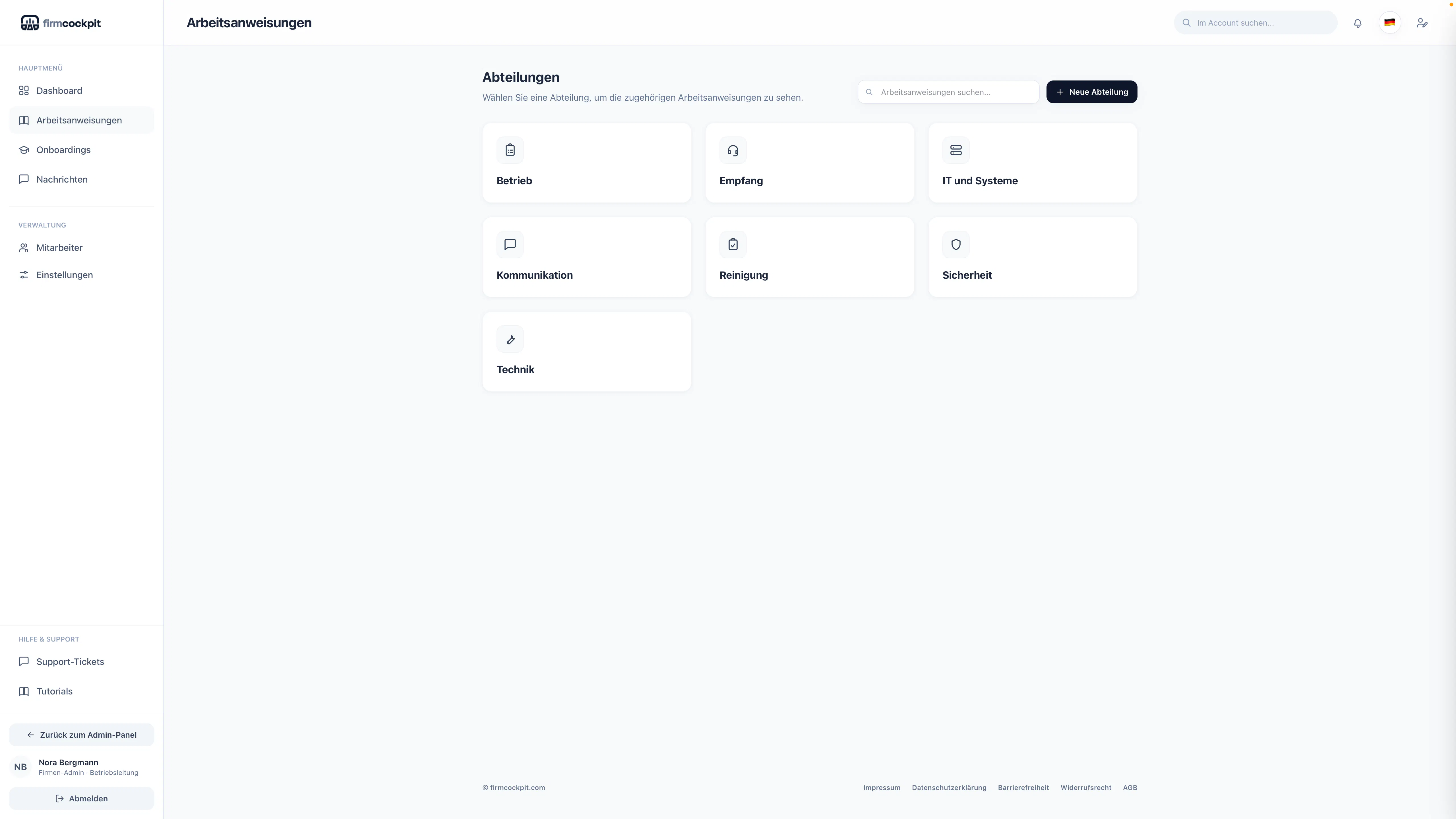Focus the Im Account suchen field
Screen dimensions: 1456x819
point(1255,23)
